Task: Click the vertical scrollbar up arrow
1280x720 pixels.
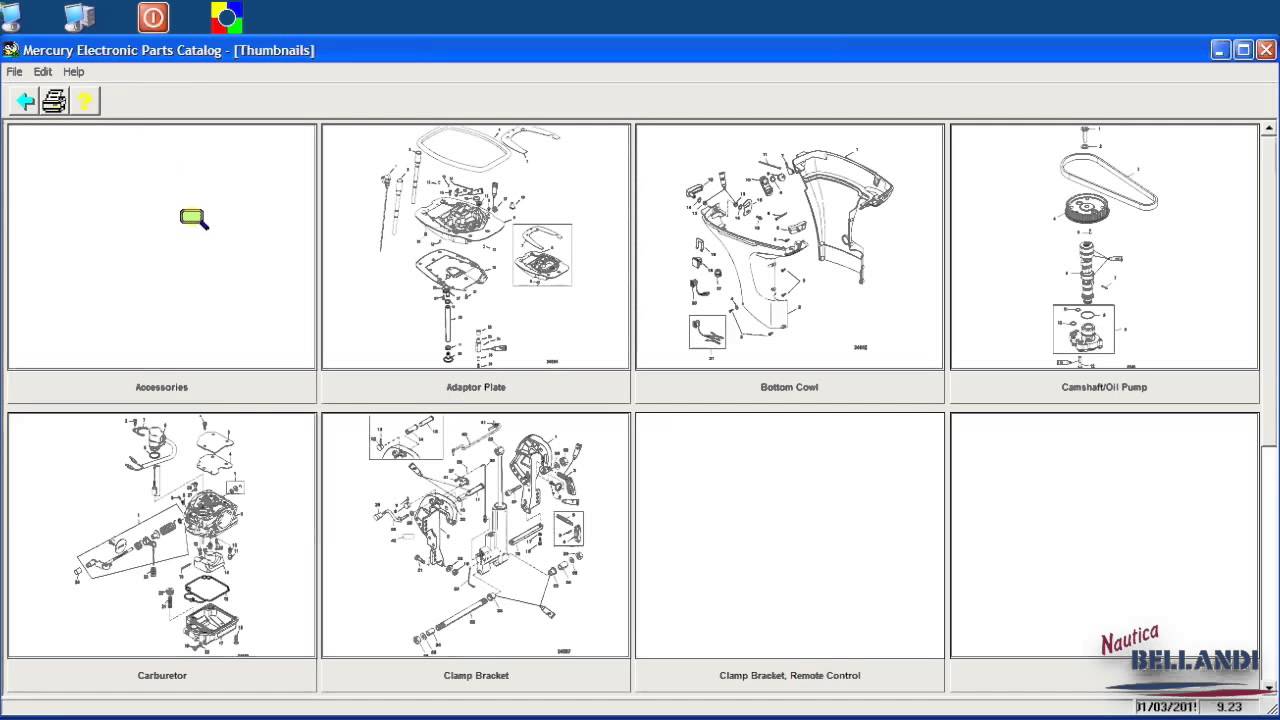Action: coord(1270,128)
